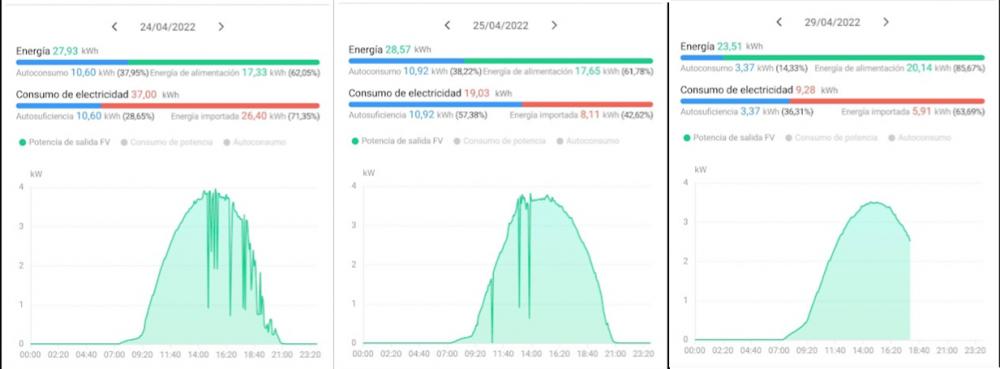Viewport: 1000px width, 369px height.
Task: Click Consumo de electricidad 19,03 kWh bar
Action: coord(501,104)
